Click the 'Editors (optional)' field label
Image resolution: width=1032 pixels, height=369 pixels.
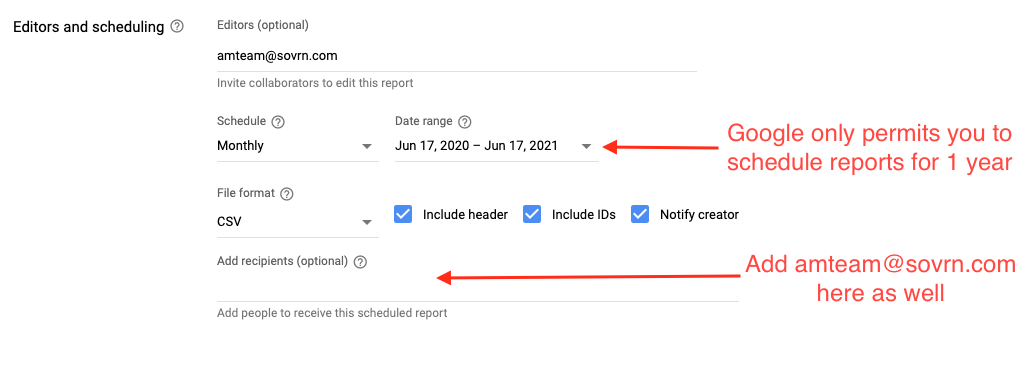[263, 26]
